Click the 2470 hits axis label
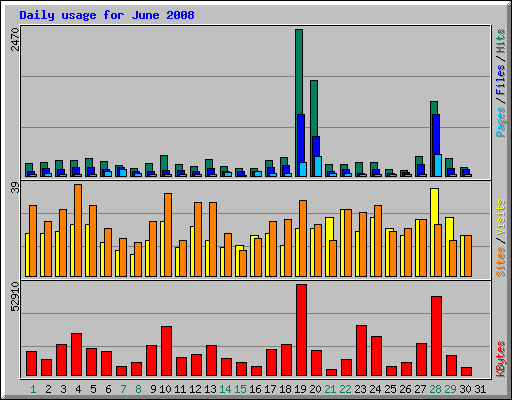Viewport: 512px width, 400px height. 15,39
